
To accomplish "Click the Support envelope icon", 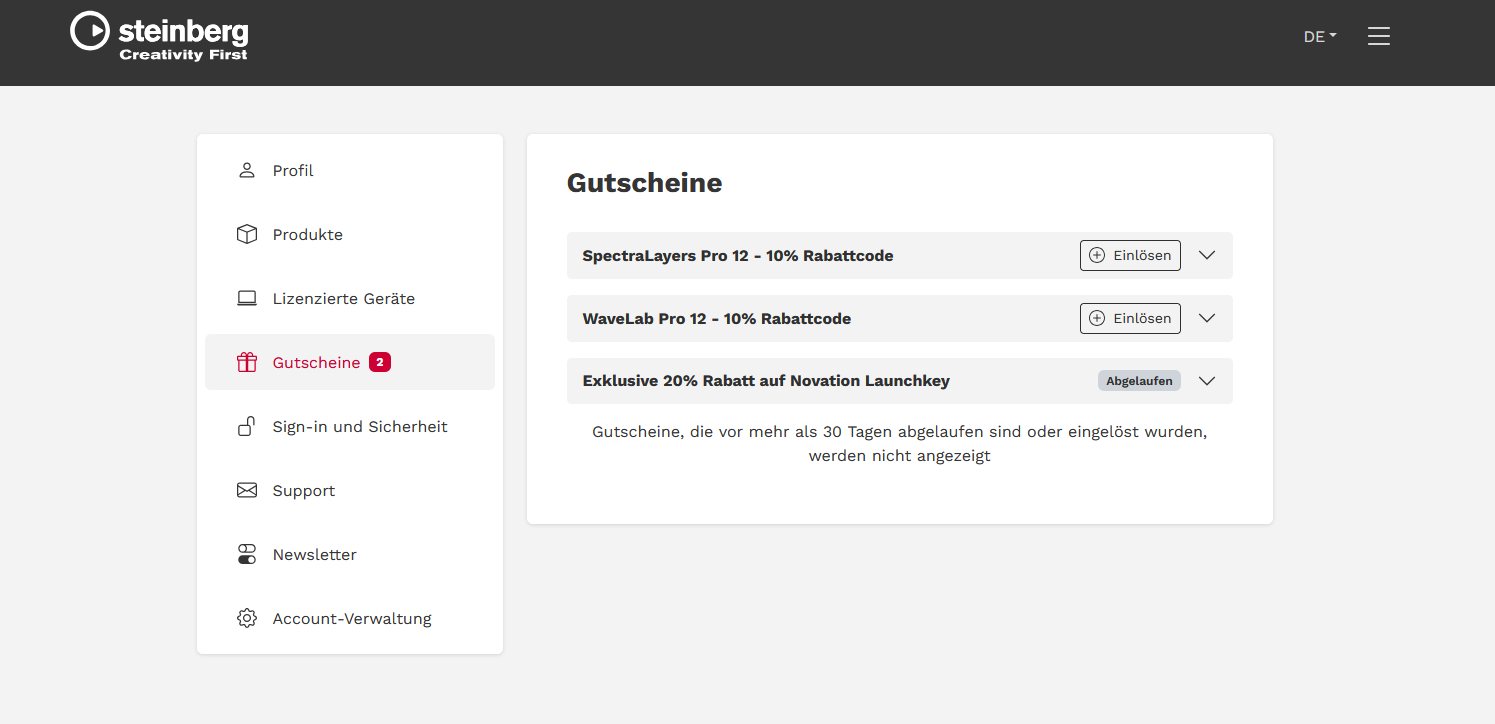I will point(247,490).
